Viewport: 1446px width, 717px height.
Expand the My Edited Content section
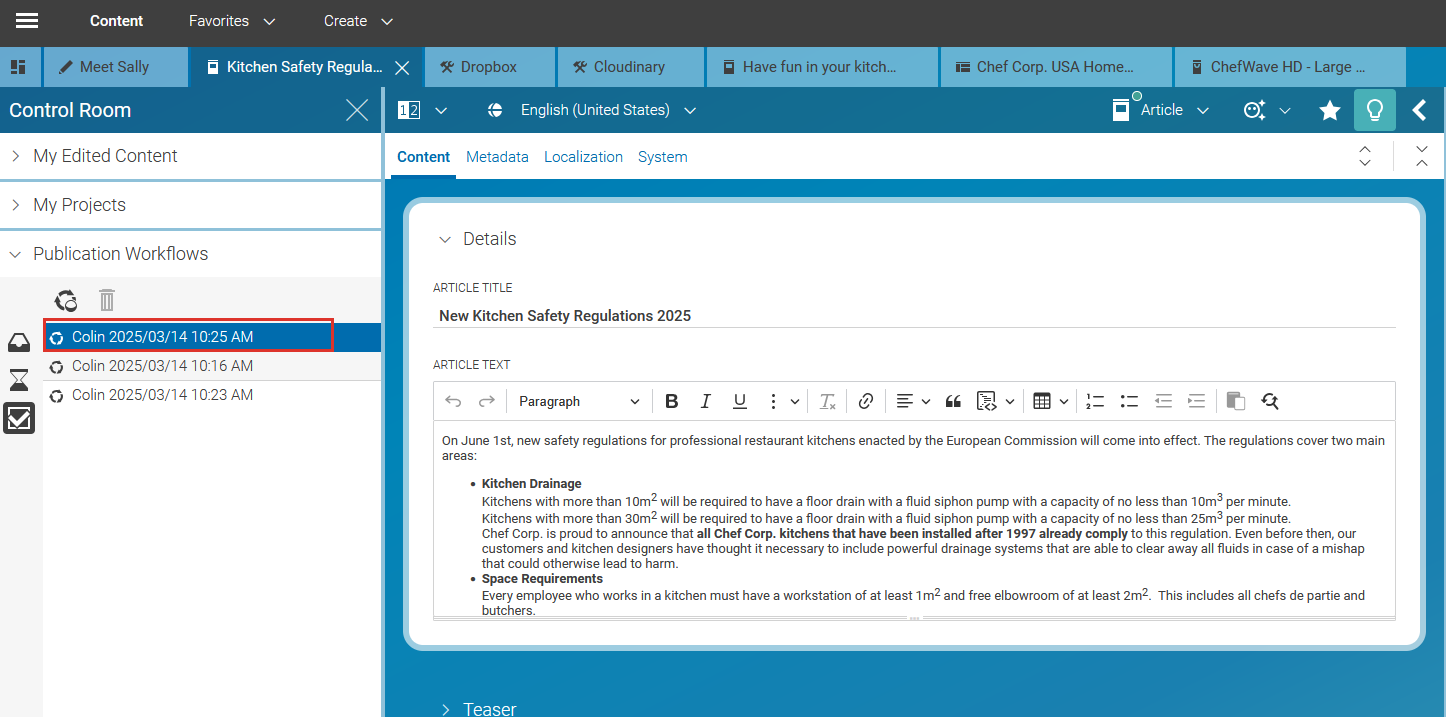pos(105,156)
